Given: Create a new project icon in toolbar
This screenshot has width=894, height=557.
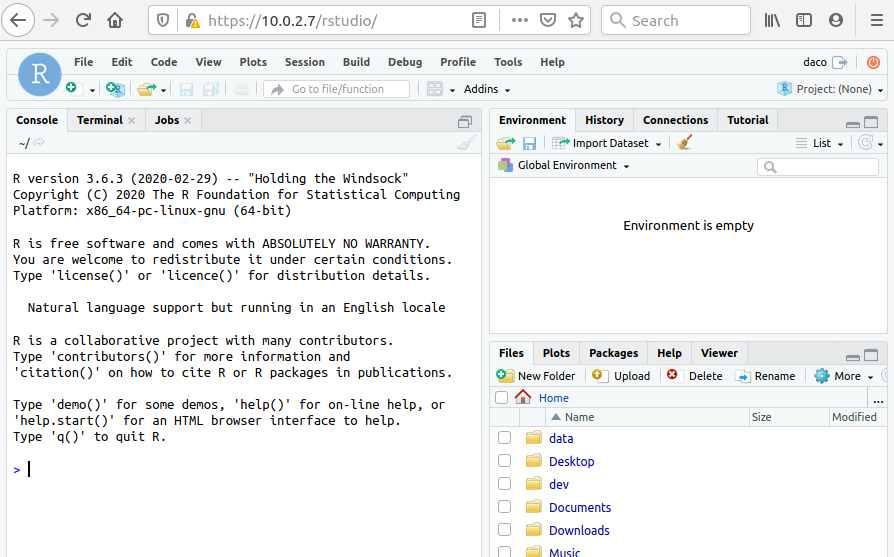Looking at the screenshot, I should 115,89.
